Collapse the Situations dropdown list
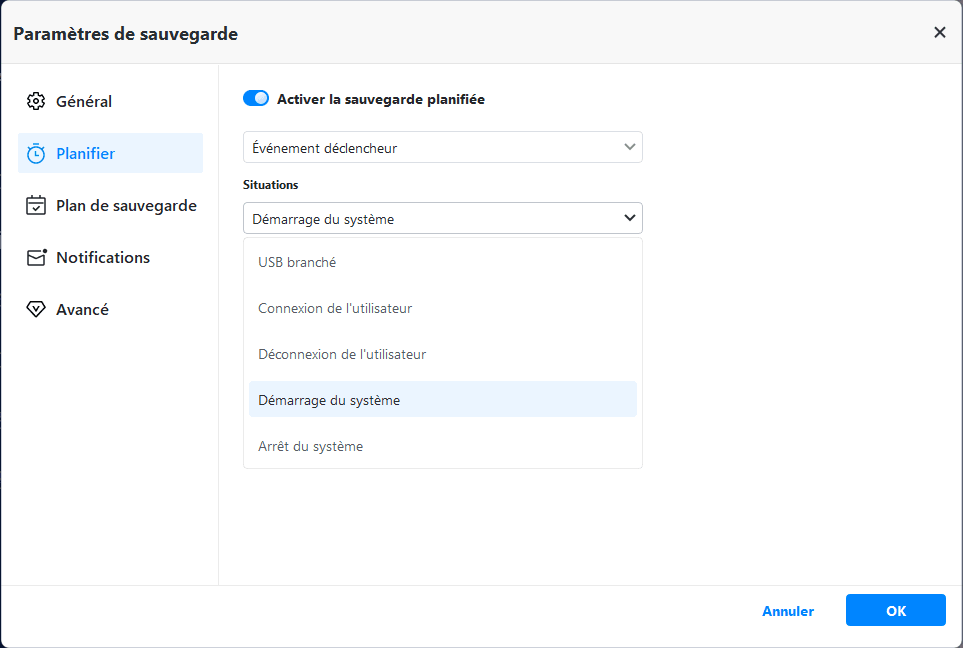This screenshot has width=963, height=648. [x=442, y=219]
